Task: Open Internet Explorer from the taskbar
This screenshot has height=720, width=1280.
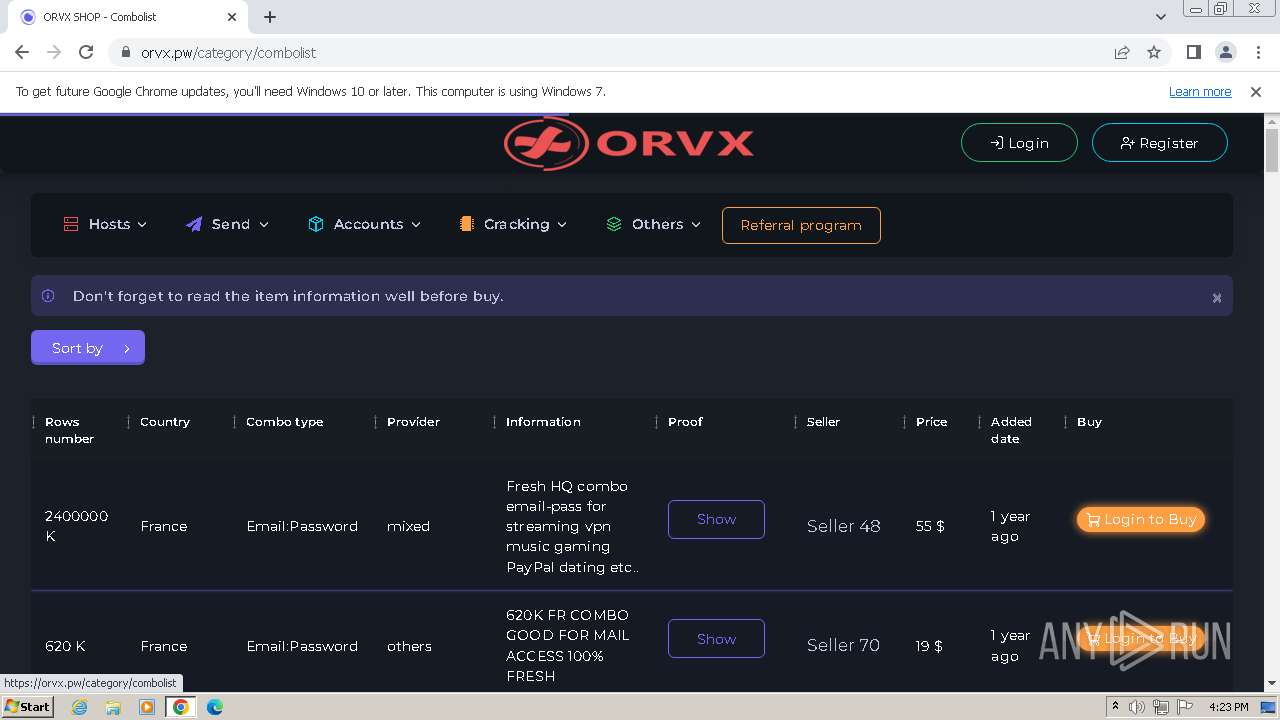Action: click(80, 707)
